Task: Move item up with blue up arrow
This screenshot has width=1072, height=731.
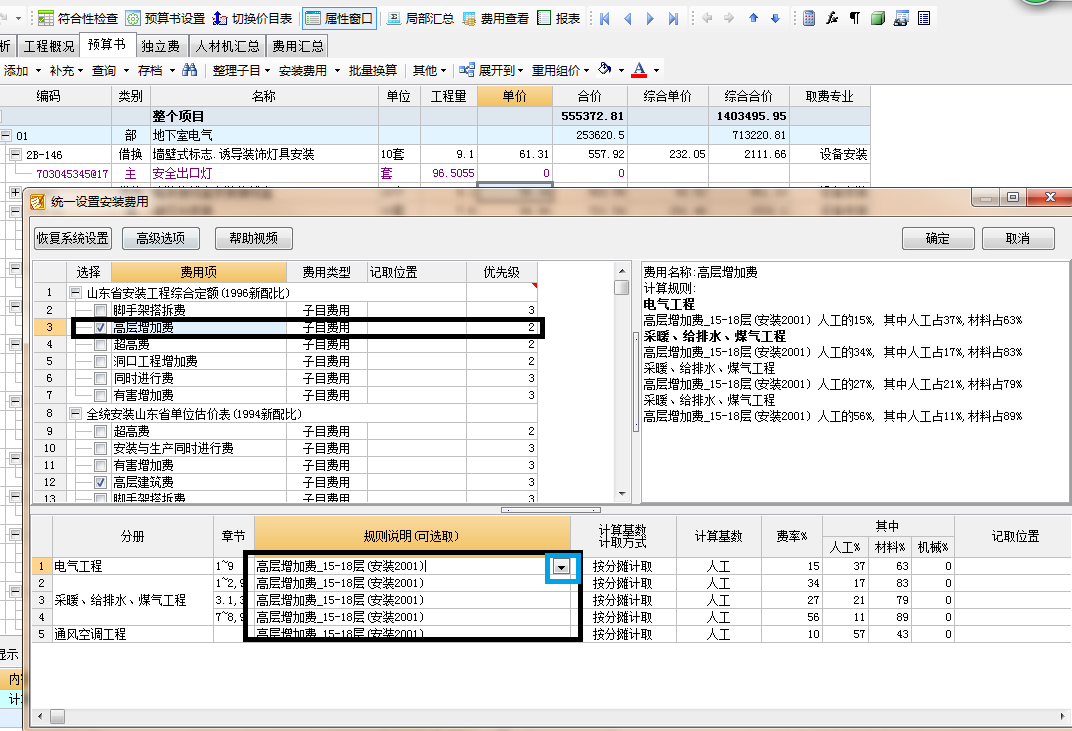Action: coord(753,18)
